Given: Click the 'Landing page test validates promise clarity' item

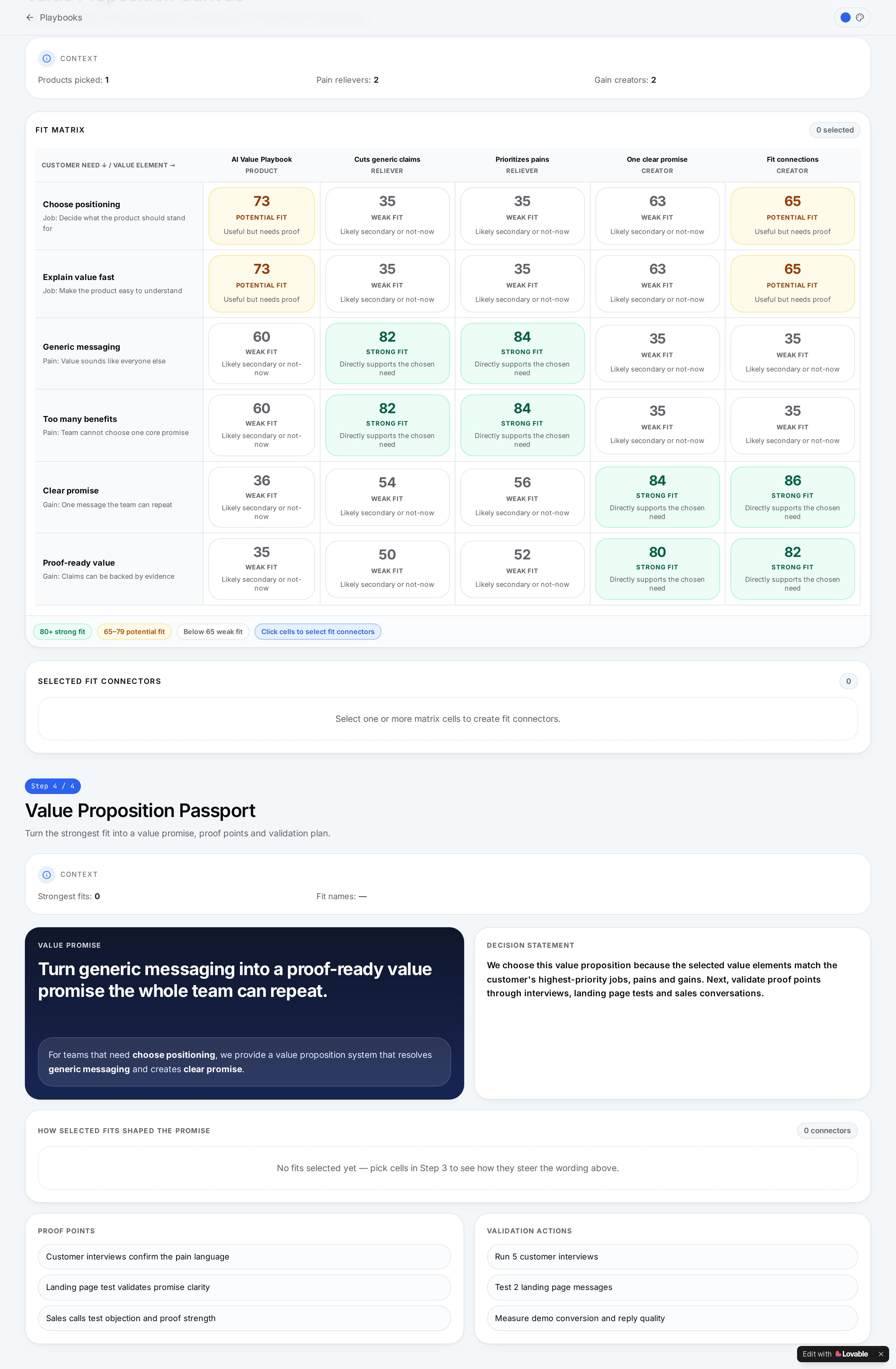Looking at the screenshot, I should (244, 1287).
